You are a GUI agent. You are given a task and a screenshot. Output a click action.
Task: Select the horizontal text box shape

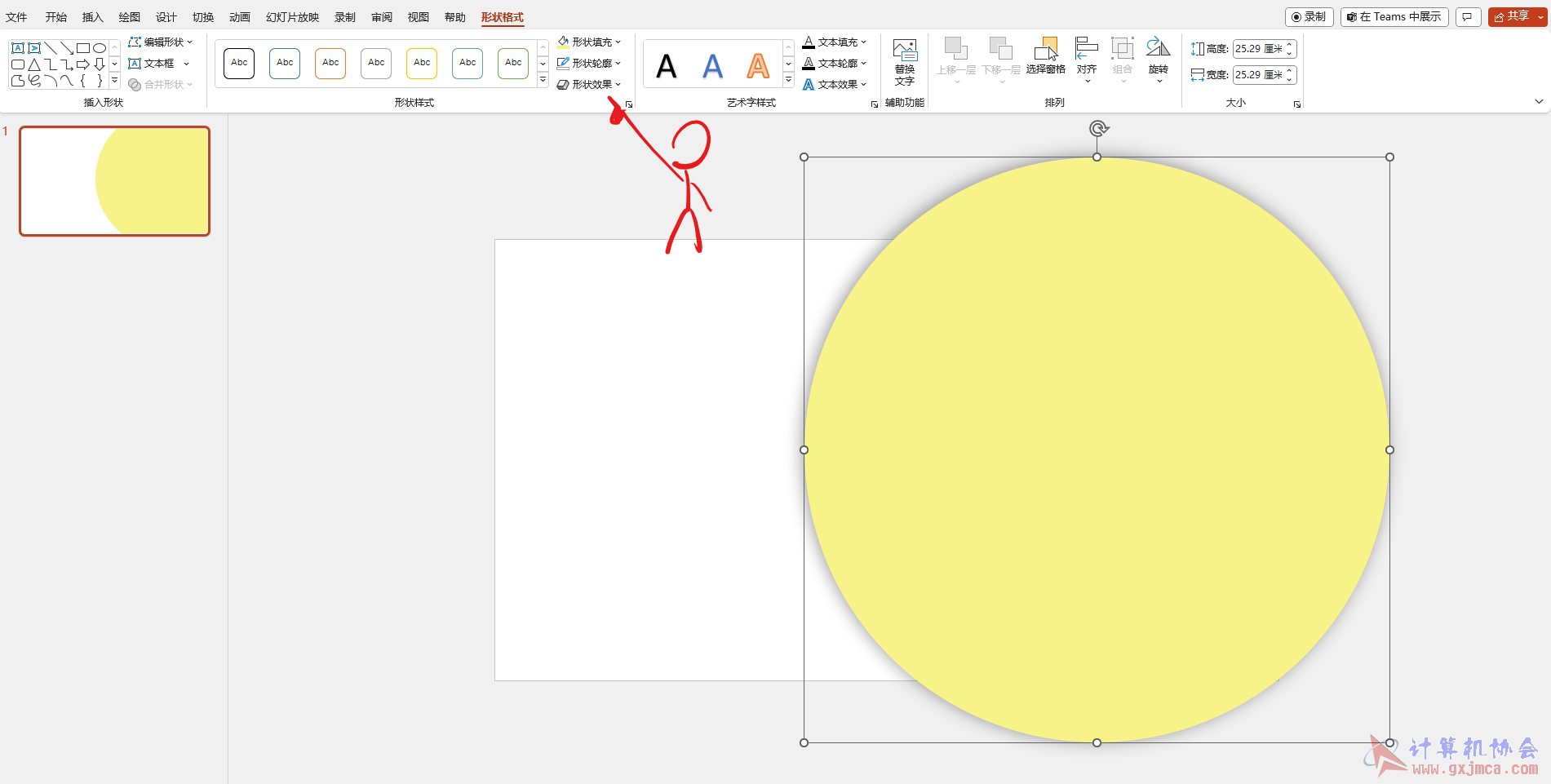17,48
